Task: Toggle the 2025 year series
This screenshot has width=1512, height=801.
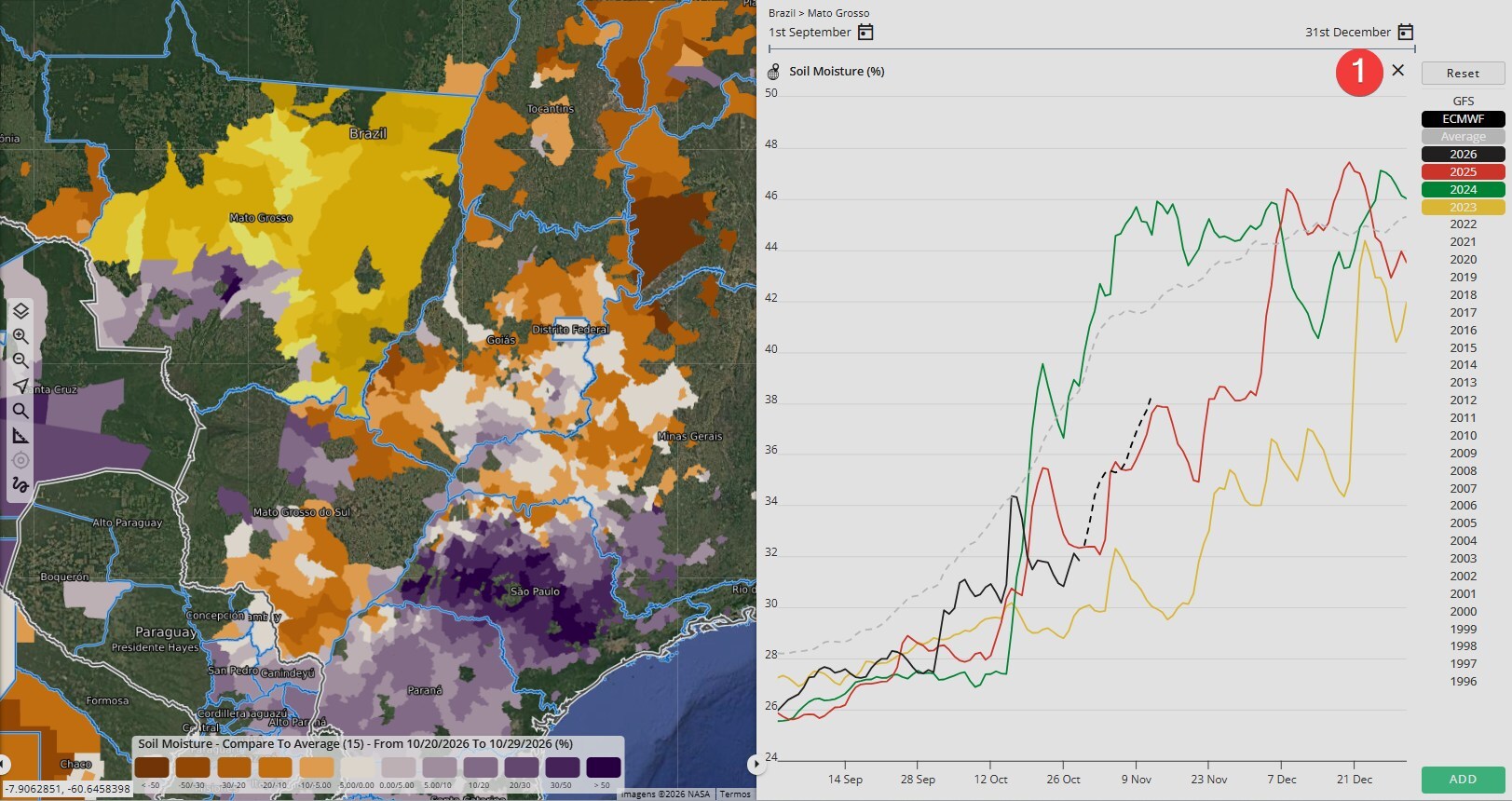Action: [x=1463, y=172]
